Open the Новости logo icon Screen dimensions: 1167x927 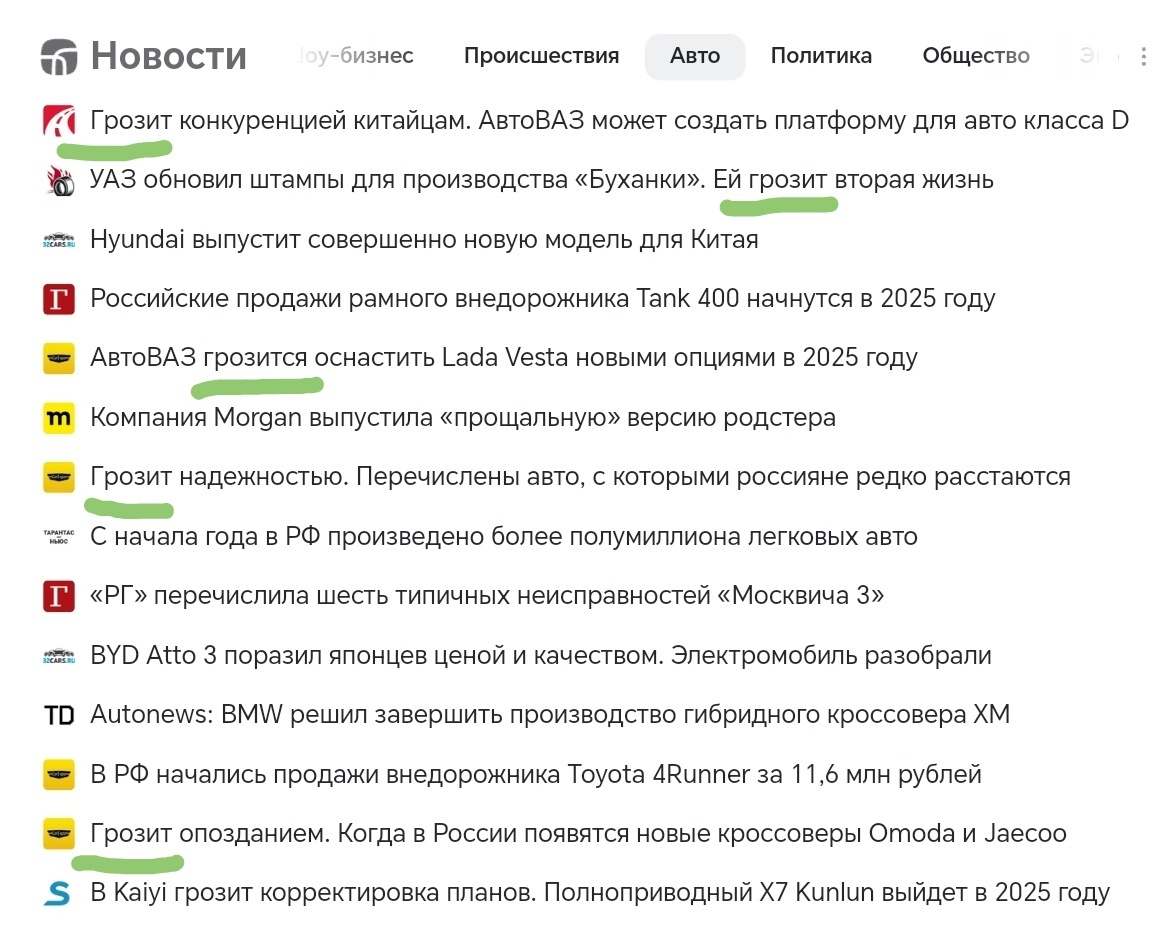(x=59, y=57)
